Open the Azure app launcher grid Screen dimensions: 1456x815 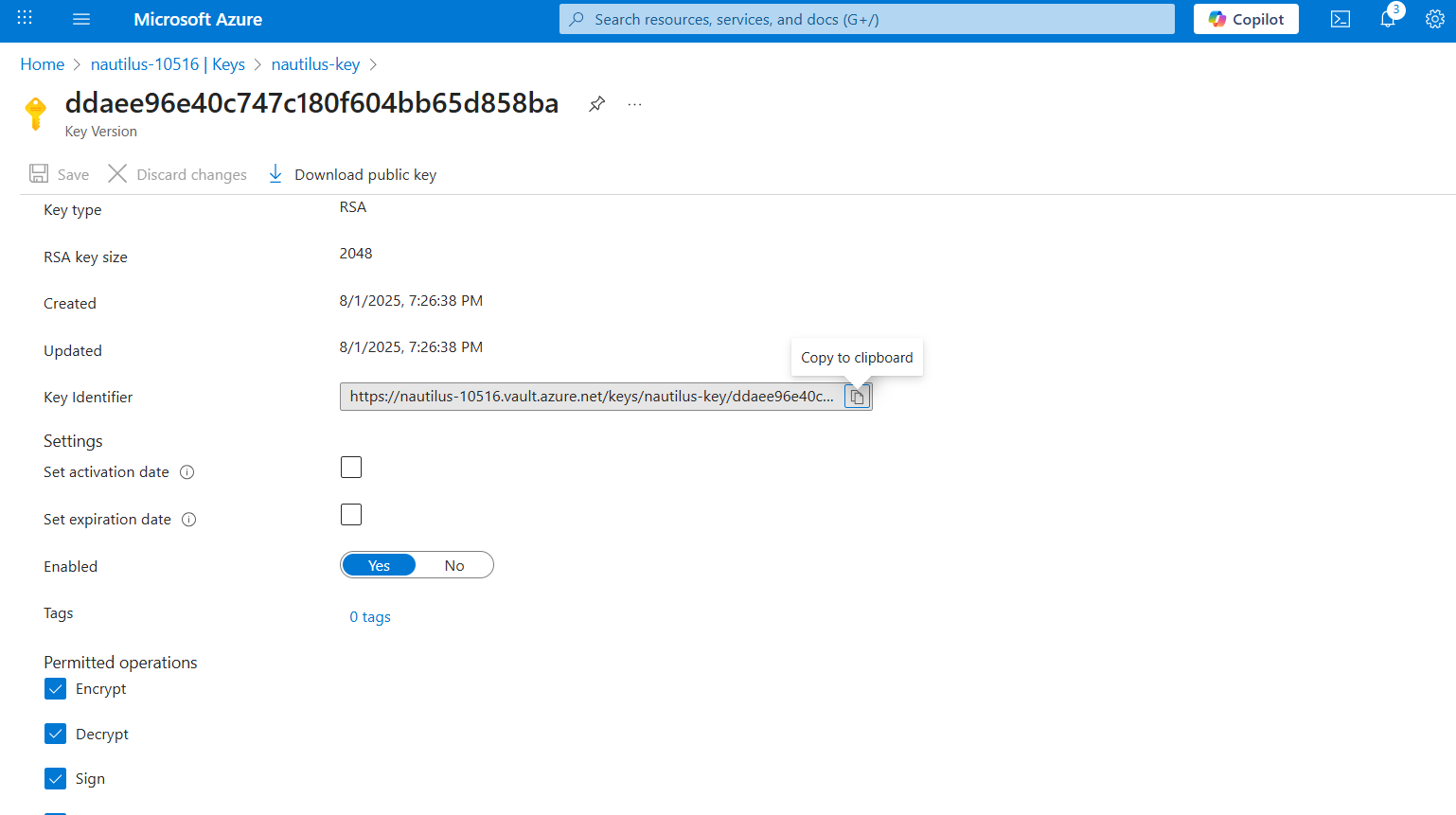coord(25,18)
